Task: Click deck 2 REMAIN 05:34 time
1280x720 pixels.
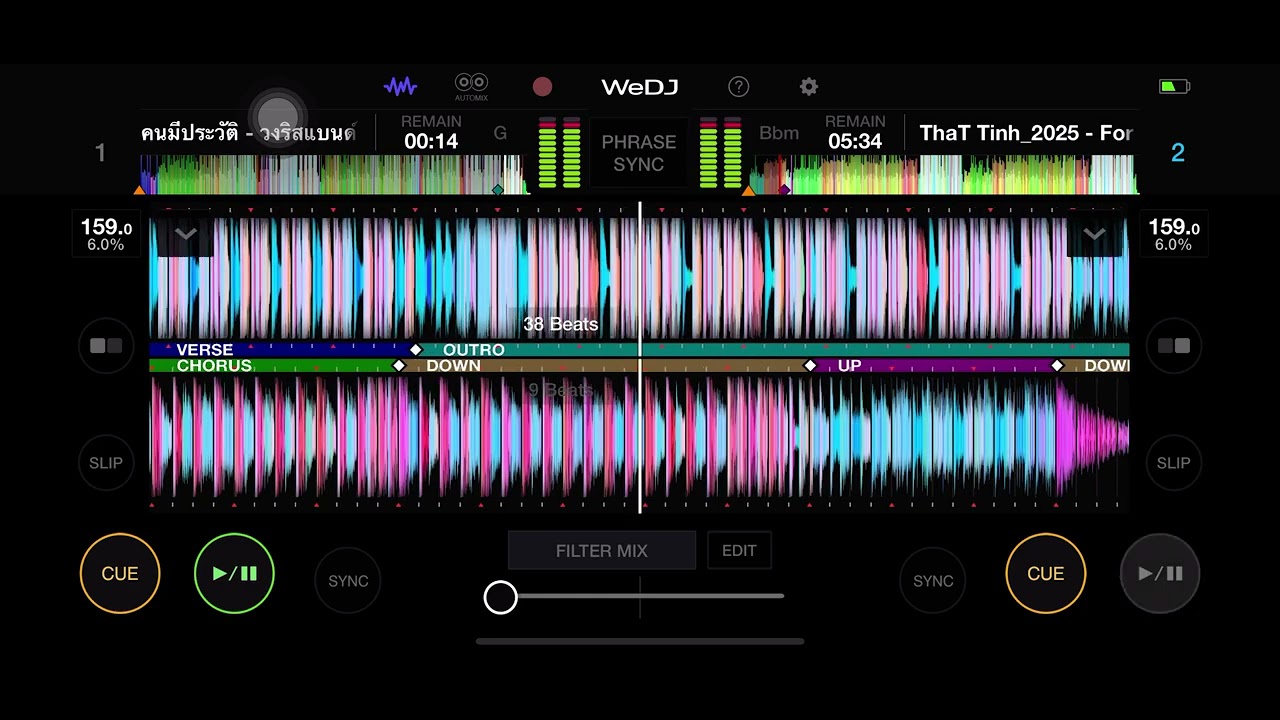Action: 855,133
